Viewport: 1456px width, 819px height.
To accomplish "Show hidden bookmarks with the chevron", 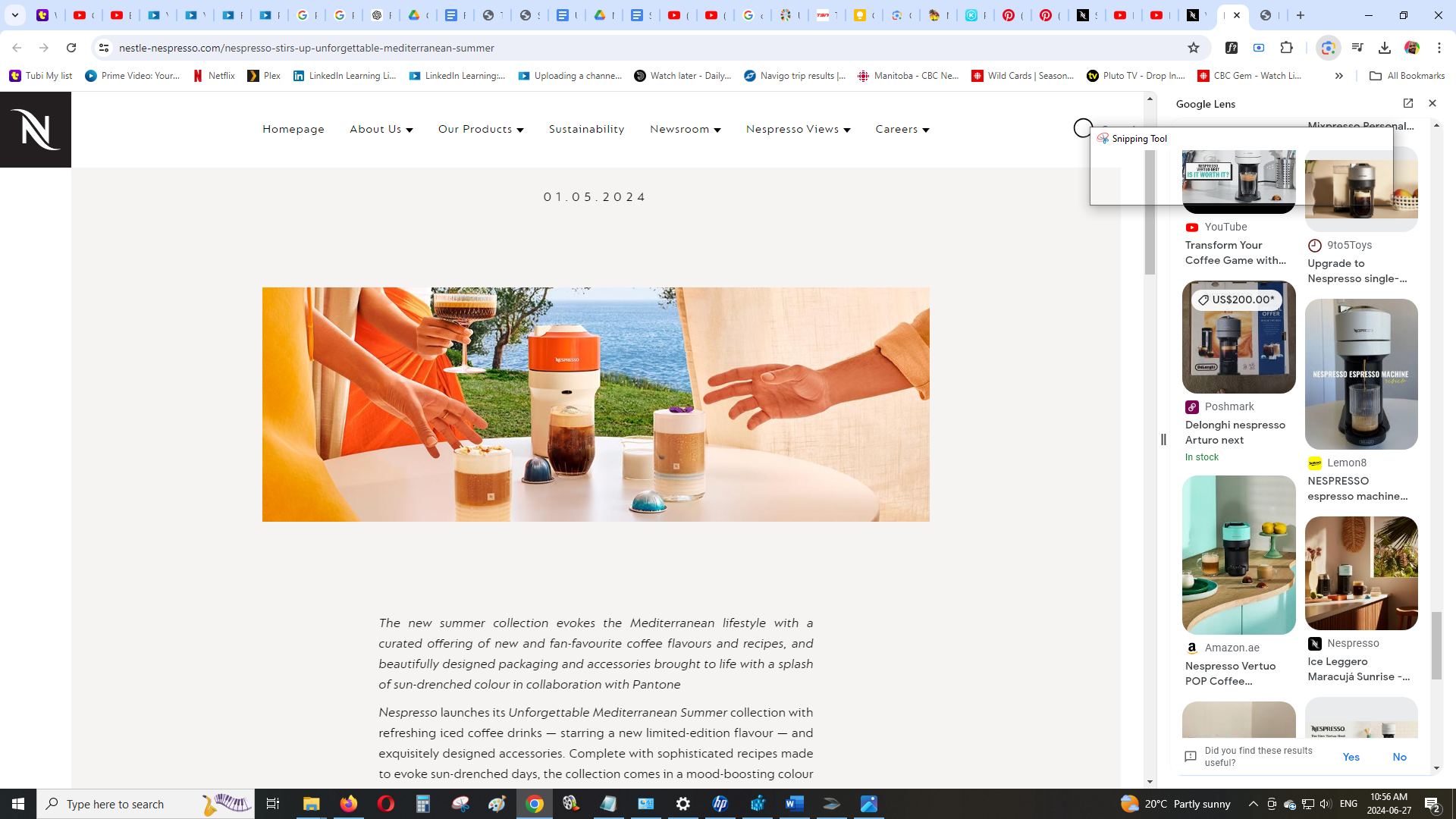I will pos(1339,76).
